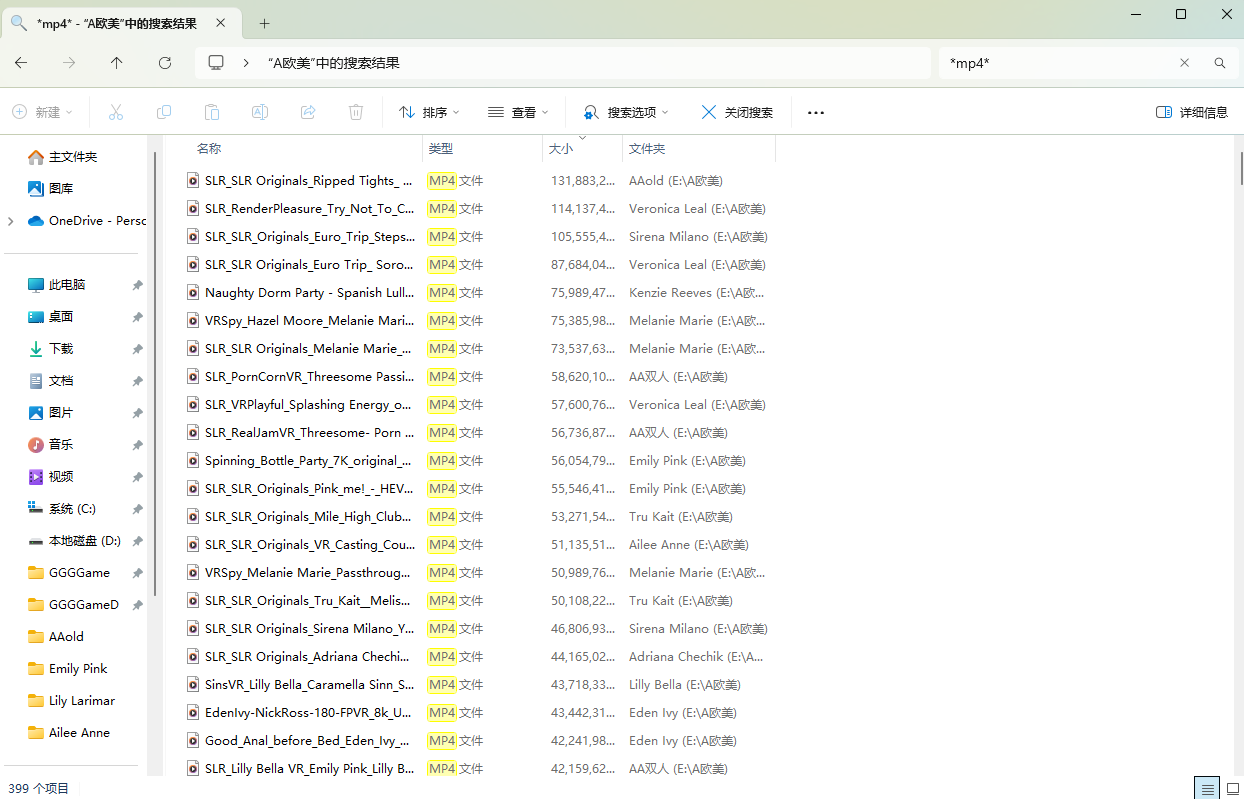1244x799 pixels.
Task: Click the magnifier search icon
Action: [x=1220, y=62]
